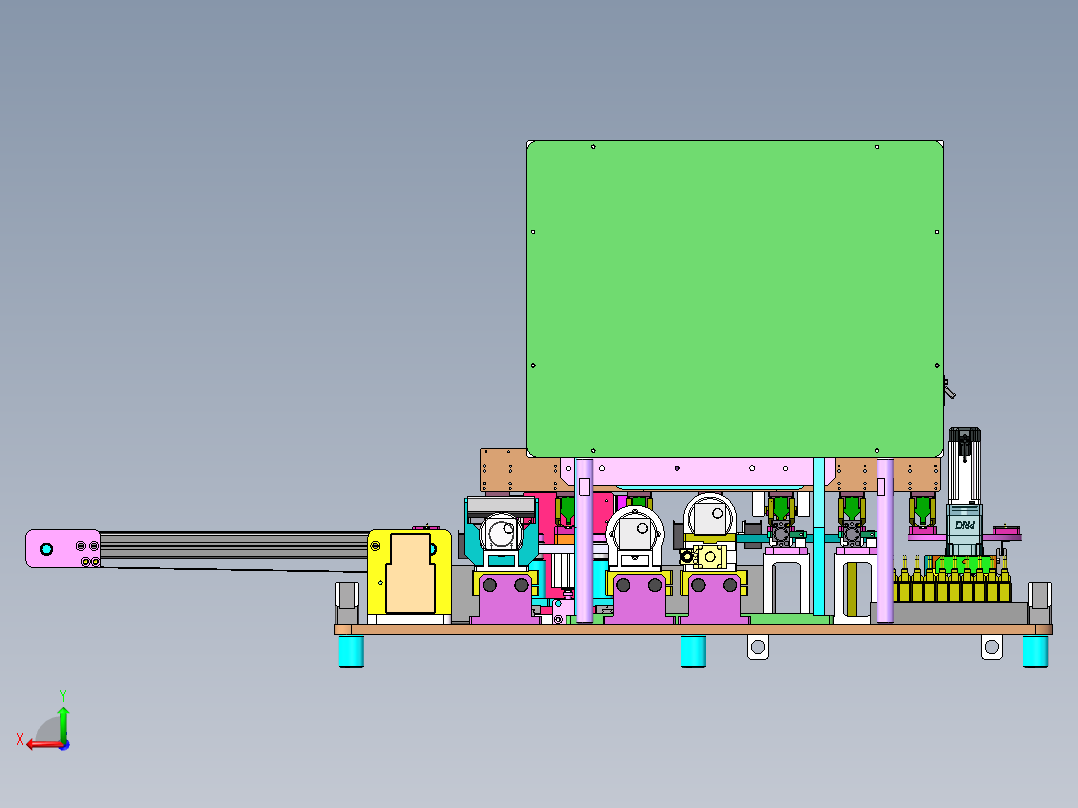Select the thin cyan vertical post
Viewport: 1078px width, 808px height.
point(819,536)
